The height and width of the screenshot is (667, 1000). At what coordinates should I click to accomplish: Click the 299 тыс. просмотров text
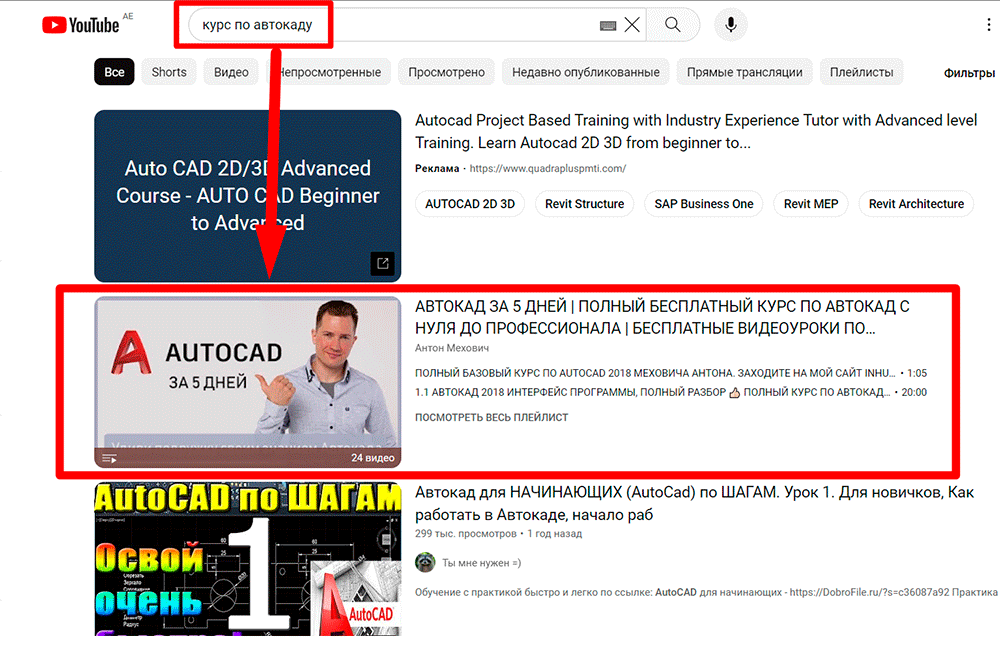point(466,534)
